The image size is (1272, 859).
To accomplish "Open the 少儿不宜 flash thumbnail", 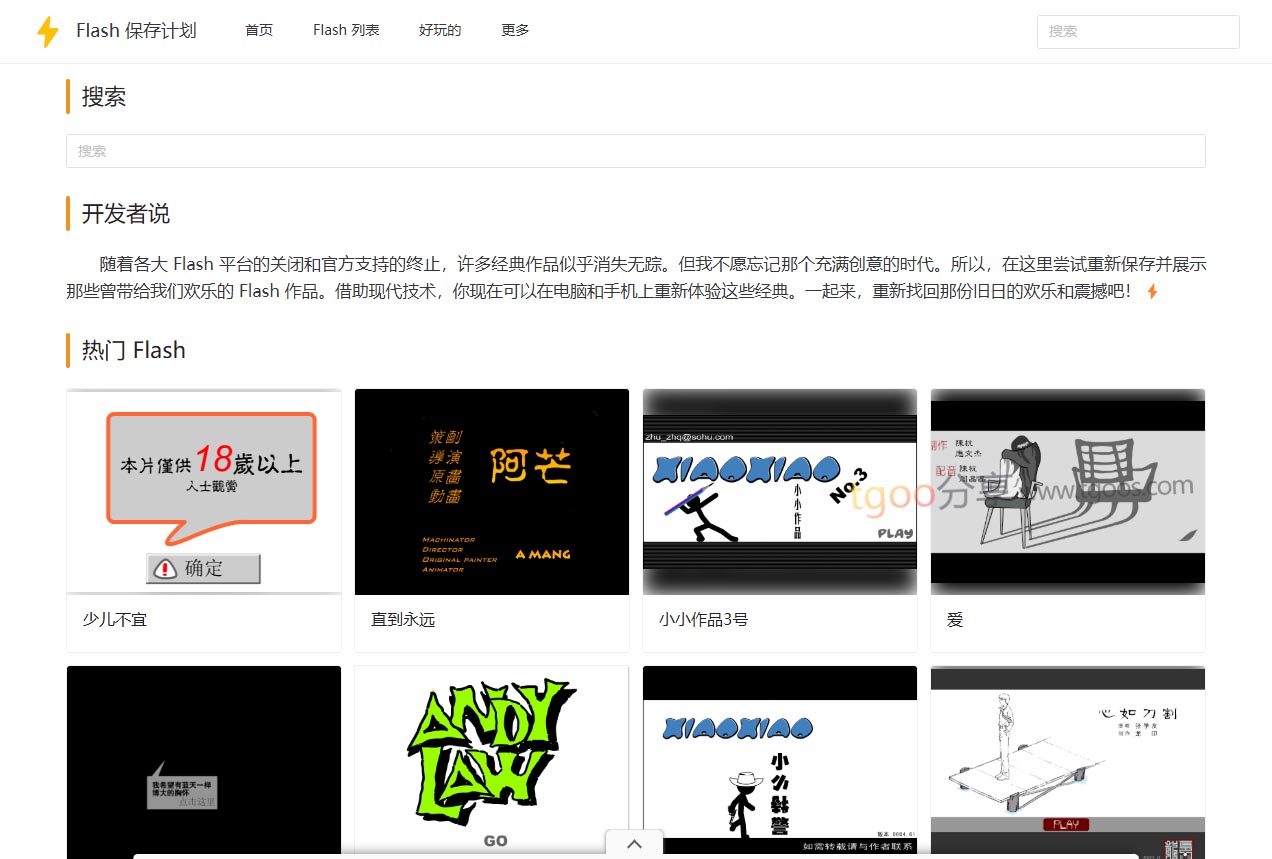I will 204,491.
